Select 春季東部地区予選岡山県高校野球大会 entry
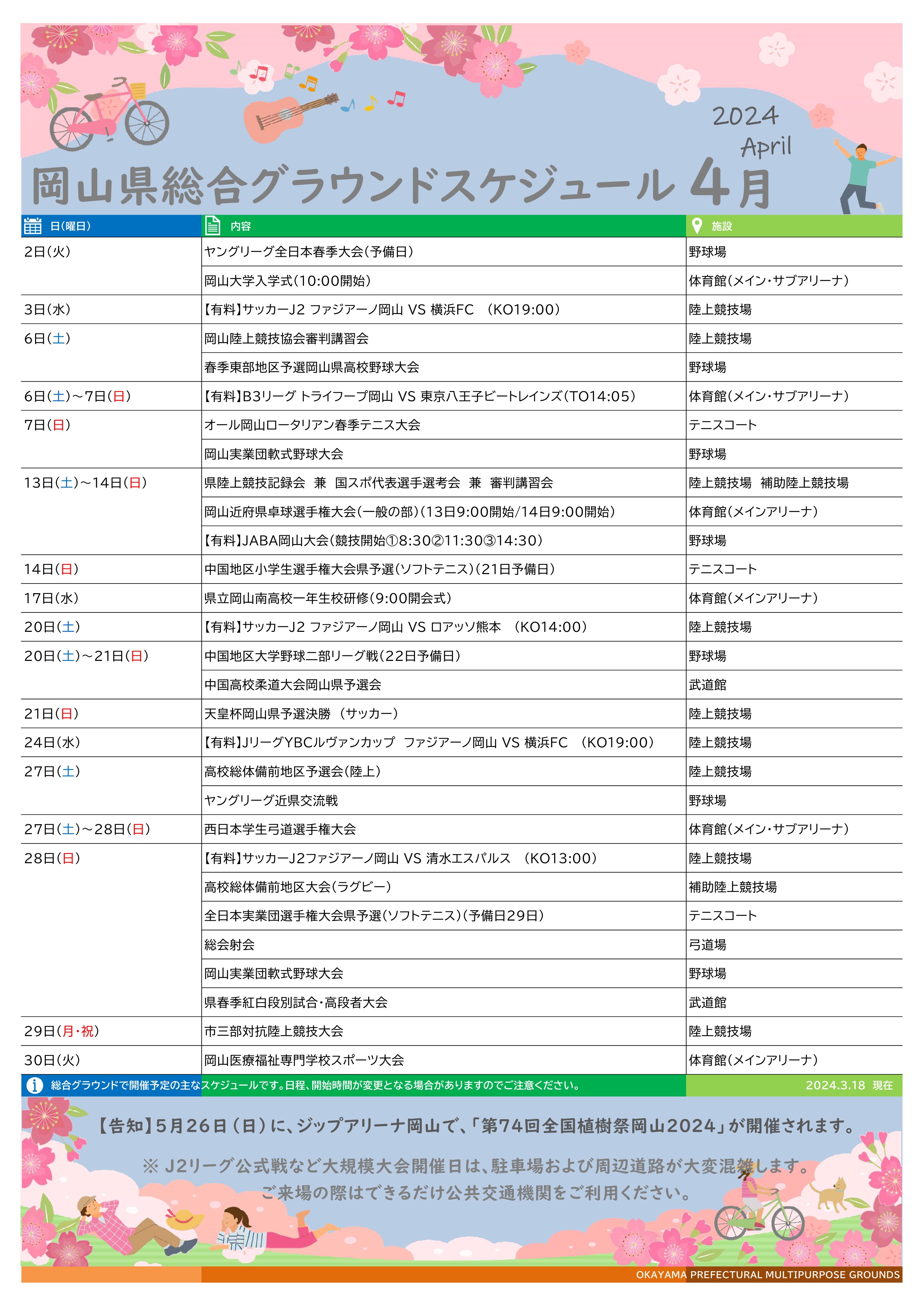Viewport: 924px width, 1307px height. click(312, 367)
